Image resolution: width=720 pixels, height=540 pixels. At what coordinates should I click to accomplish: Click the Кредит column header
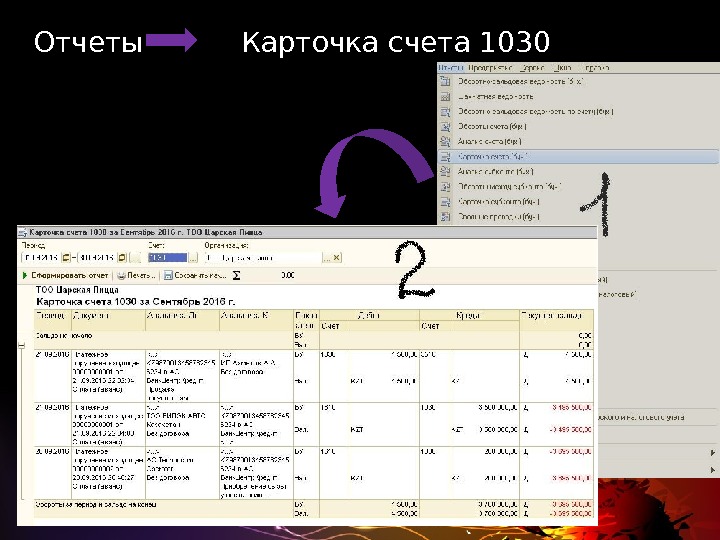pos(469,315)
